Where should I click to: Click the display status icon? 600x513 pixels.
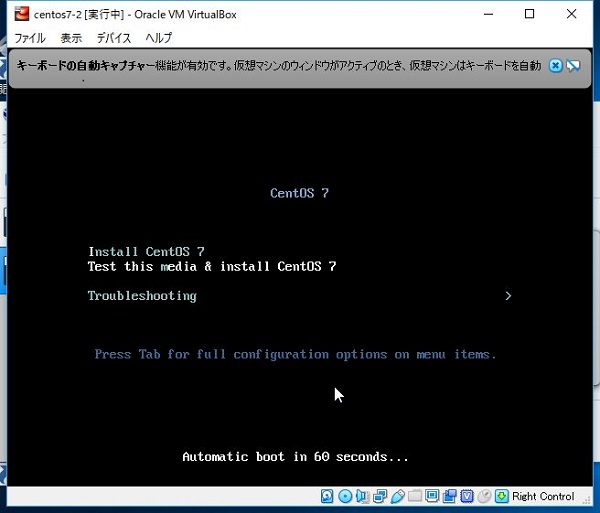click(x=432, y=496)
